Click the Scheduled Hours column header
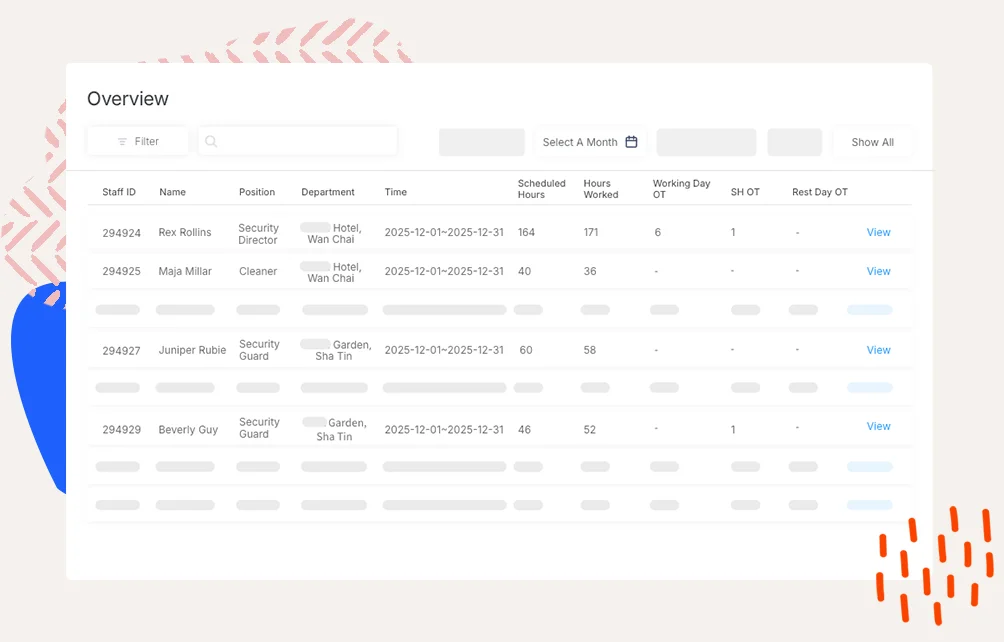The width and height of the screenshot is (1004, 642). point(541,189)
